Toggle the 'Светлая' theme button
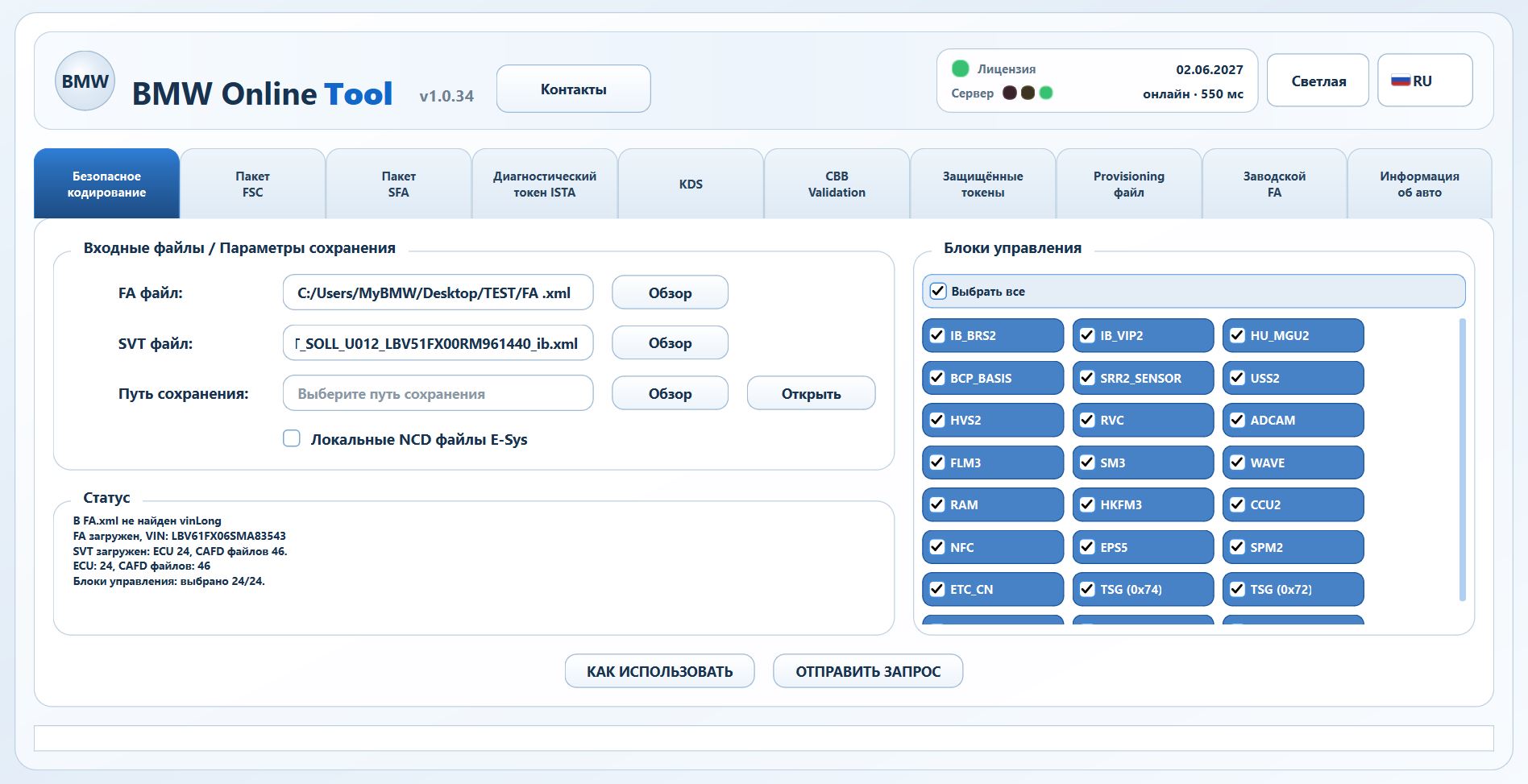 [x=1318, y=81]
